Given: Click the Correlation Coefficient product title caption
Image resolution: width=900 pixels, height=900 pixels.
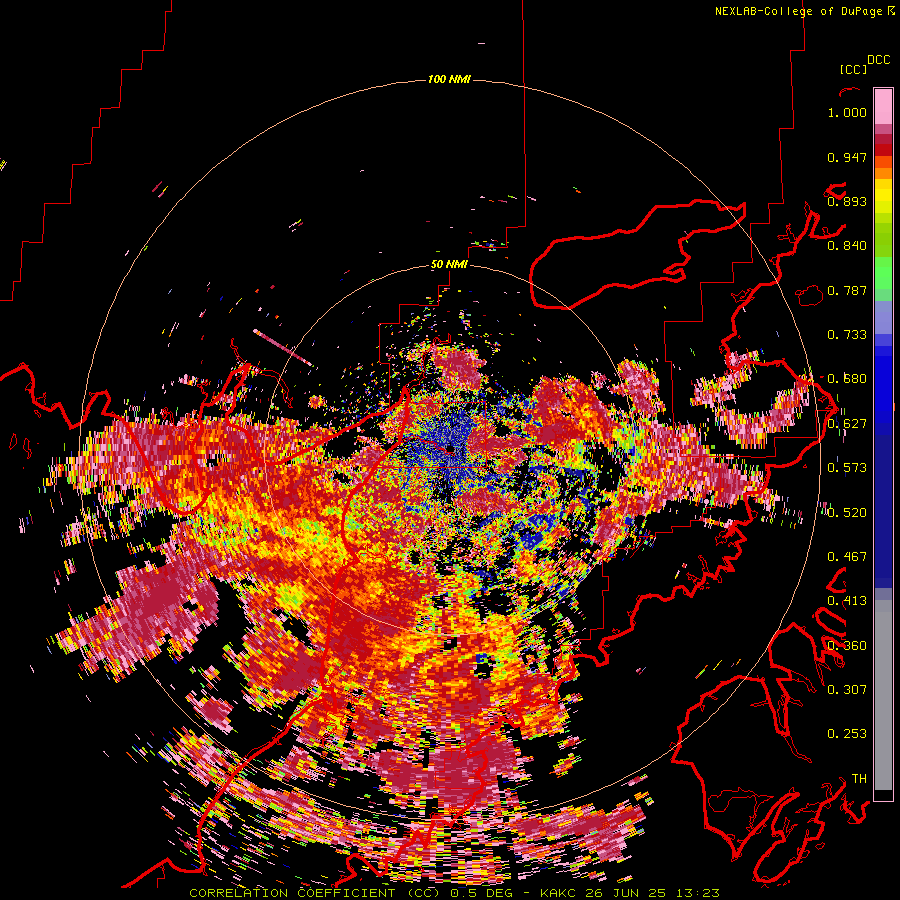Looking at the screenshot, I should pyautogui.click(x=454, y=893).
